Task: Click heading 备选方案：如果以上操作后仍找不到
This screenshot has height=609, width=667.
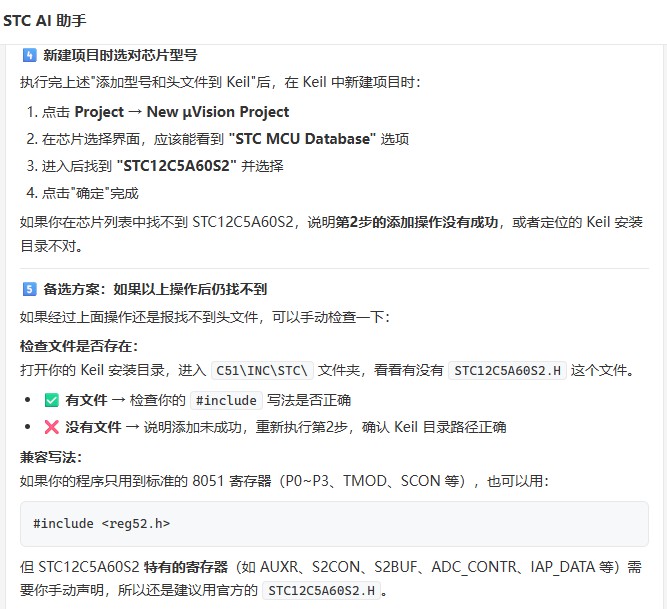Action: (x=155, y=289)
